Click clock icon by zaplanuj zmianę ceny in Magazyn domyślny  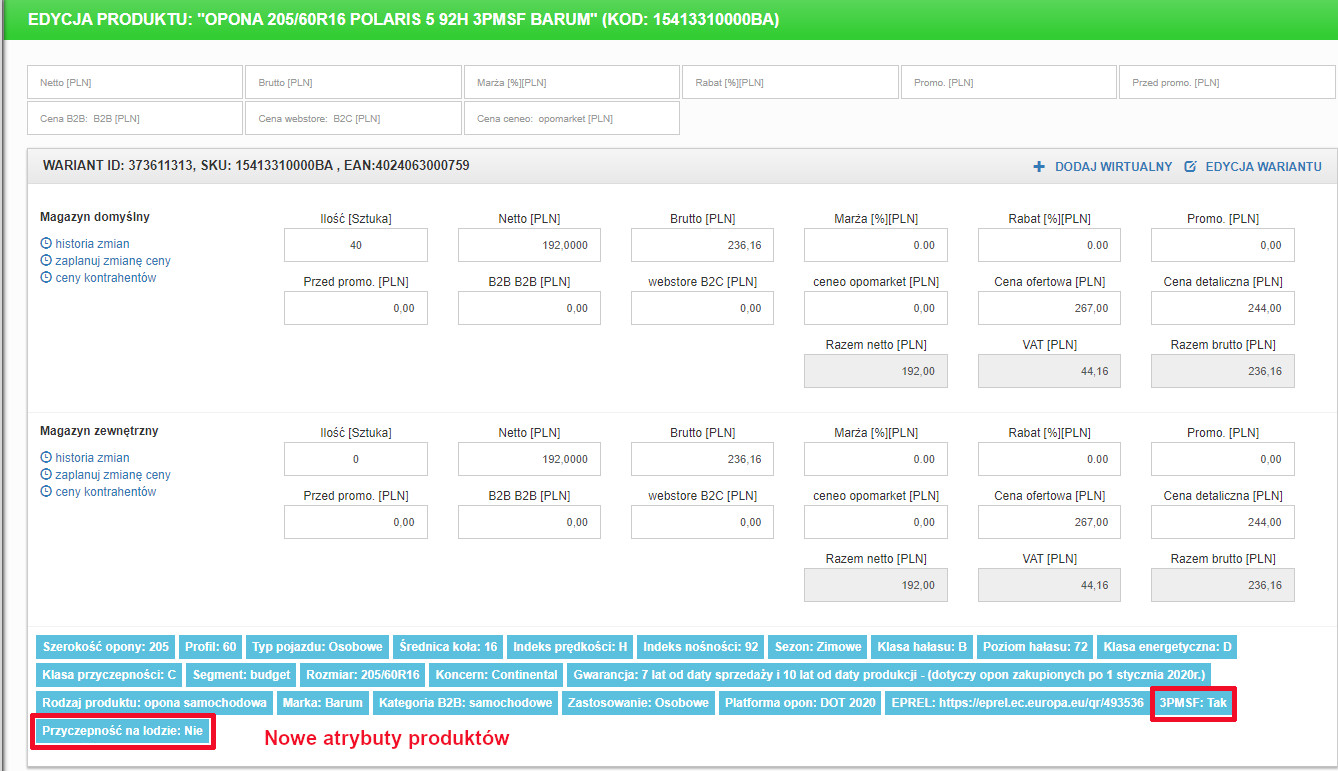[46, 261]
